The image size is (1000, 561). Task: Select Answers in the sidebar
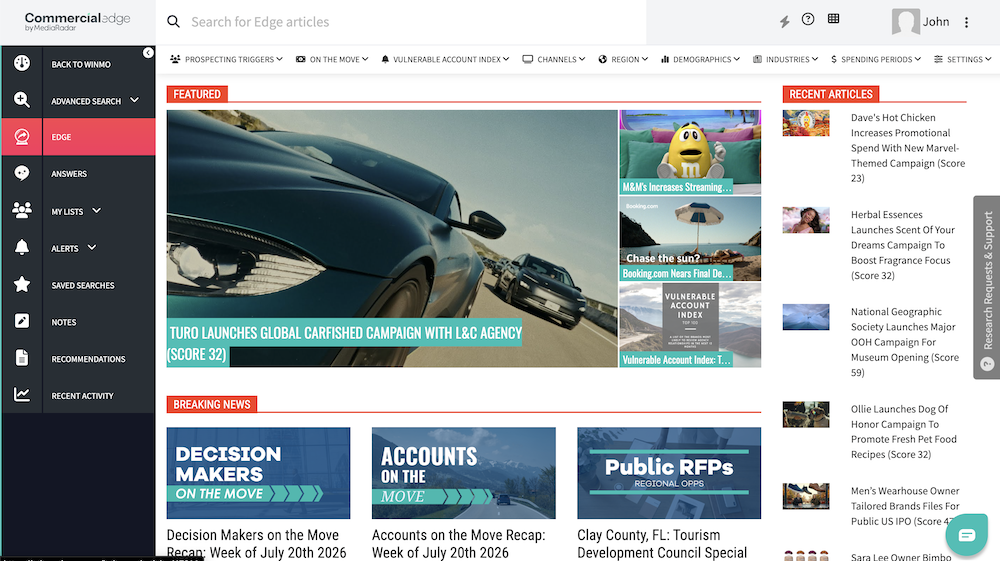point(69,173)
